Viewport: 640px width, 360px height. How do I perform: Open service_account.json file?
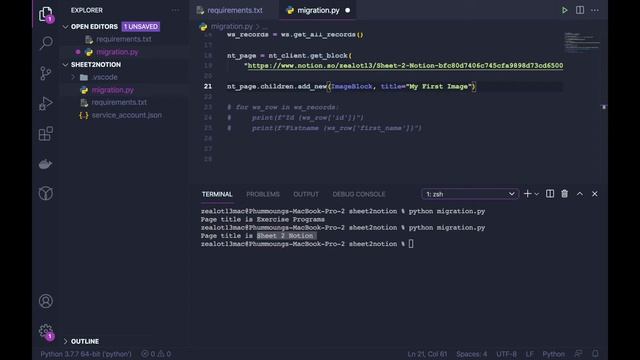click(x=127, y=115)
